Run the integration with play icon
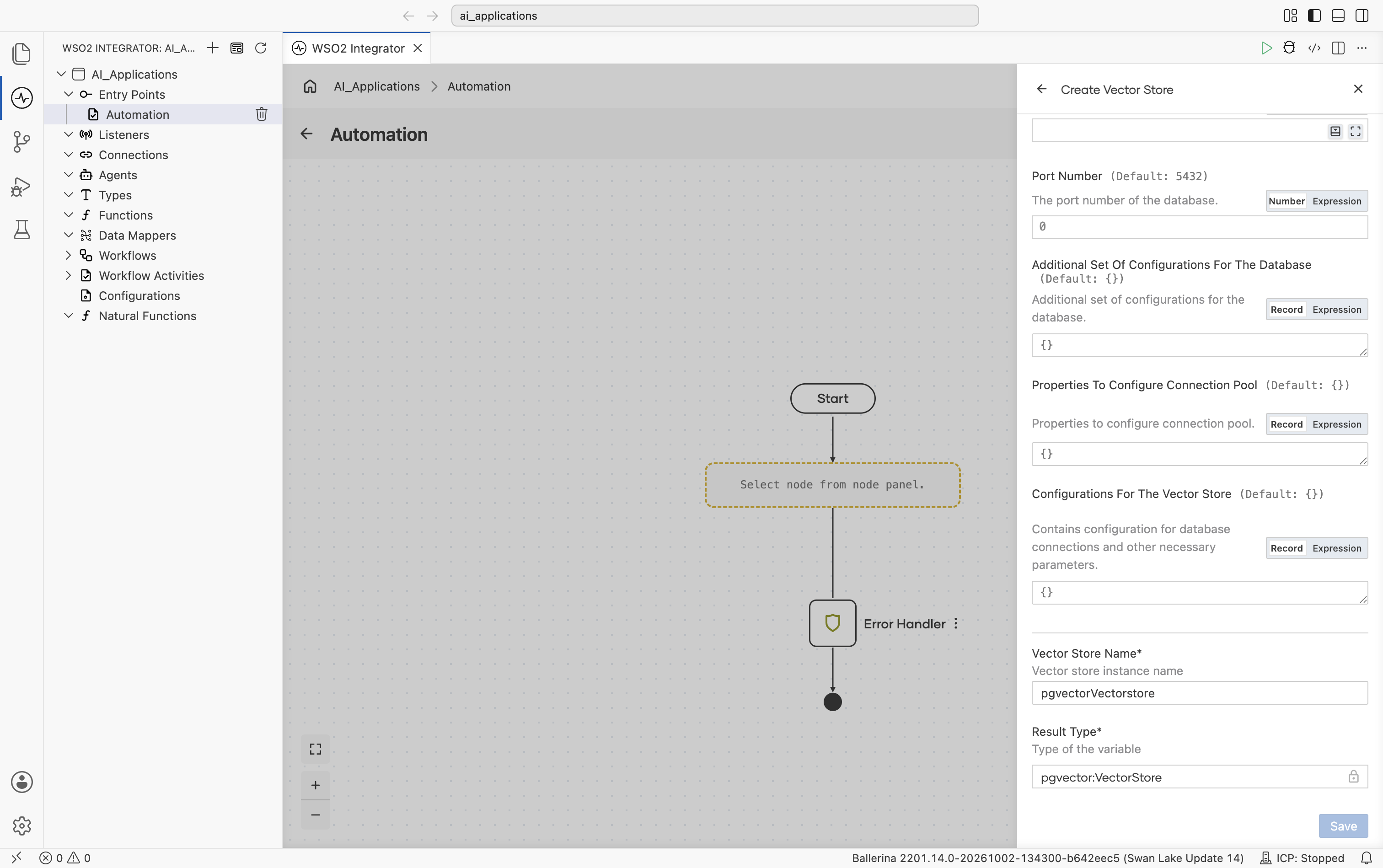1383x868 pixels. pyautogui.click(x=1266, y=48)
